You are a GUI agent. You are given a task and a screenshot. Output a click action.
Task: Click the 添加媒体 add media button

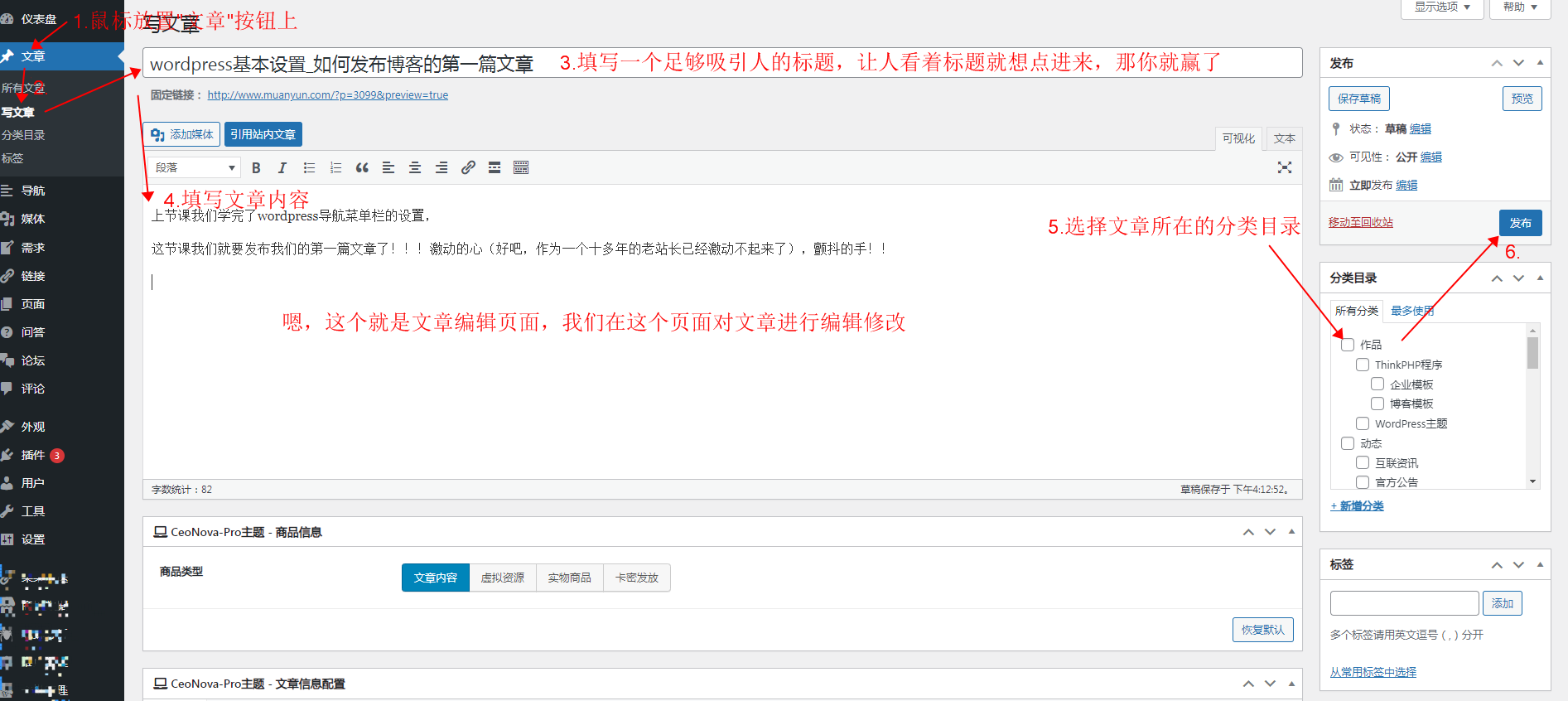(181, 134)
